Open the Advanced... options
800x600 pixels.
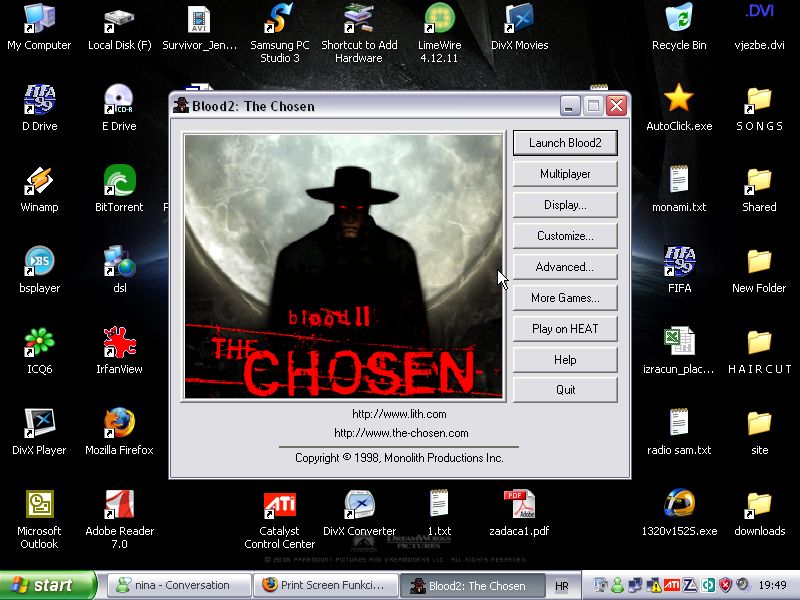[565, 267]
